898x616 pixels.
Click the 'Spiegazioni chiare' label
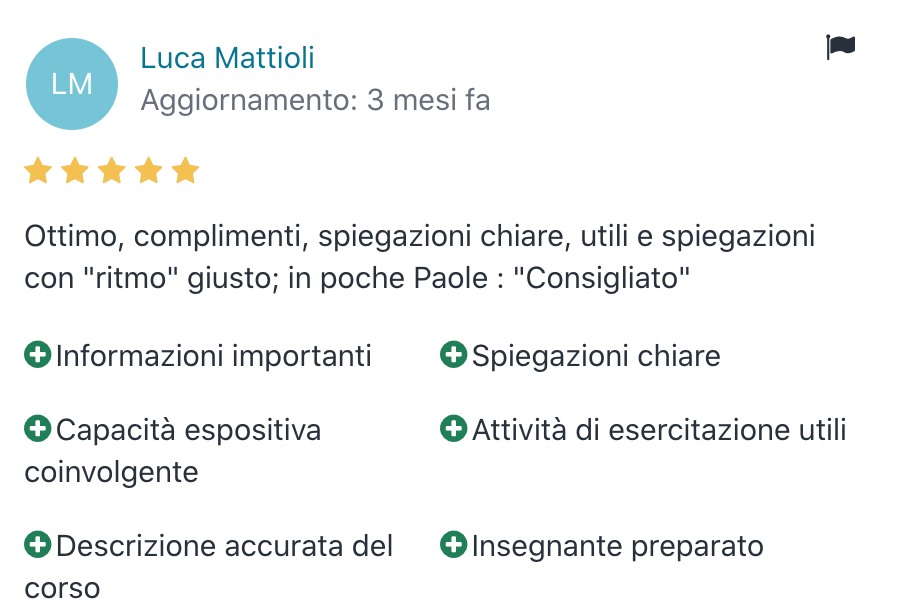click(x=596, y=356)
